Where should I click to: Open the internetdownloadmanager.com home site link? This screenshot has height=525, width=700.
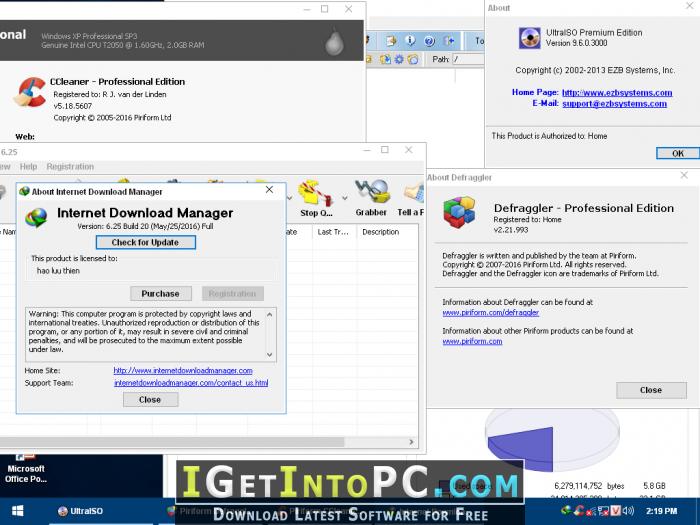point(183,371)
